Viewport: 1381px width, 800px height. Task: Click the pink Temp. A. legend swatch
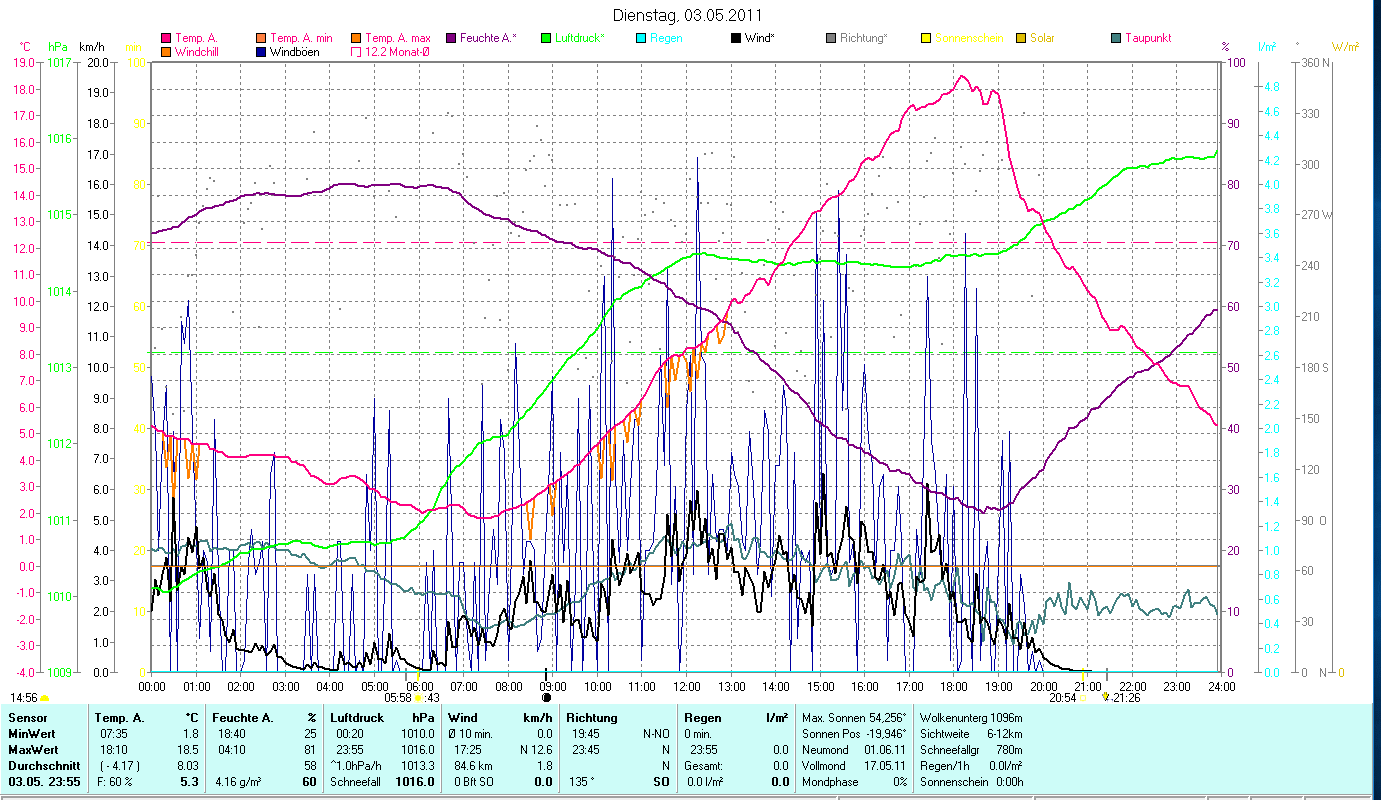point(166,38)
